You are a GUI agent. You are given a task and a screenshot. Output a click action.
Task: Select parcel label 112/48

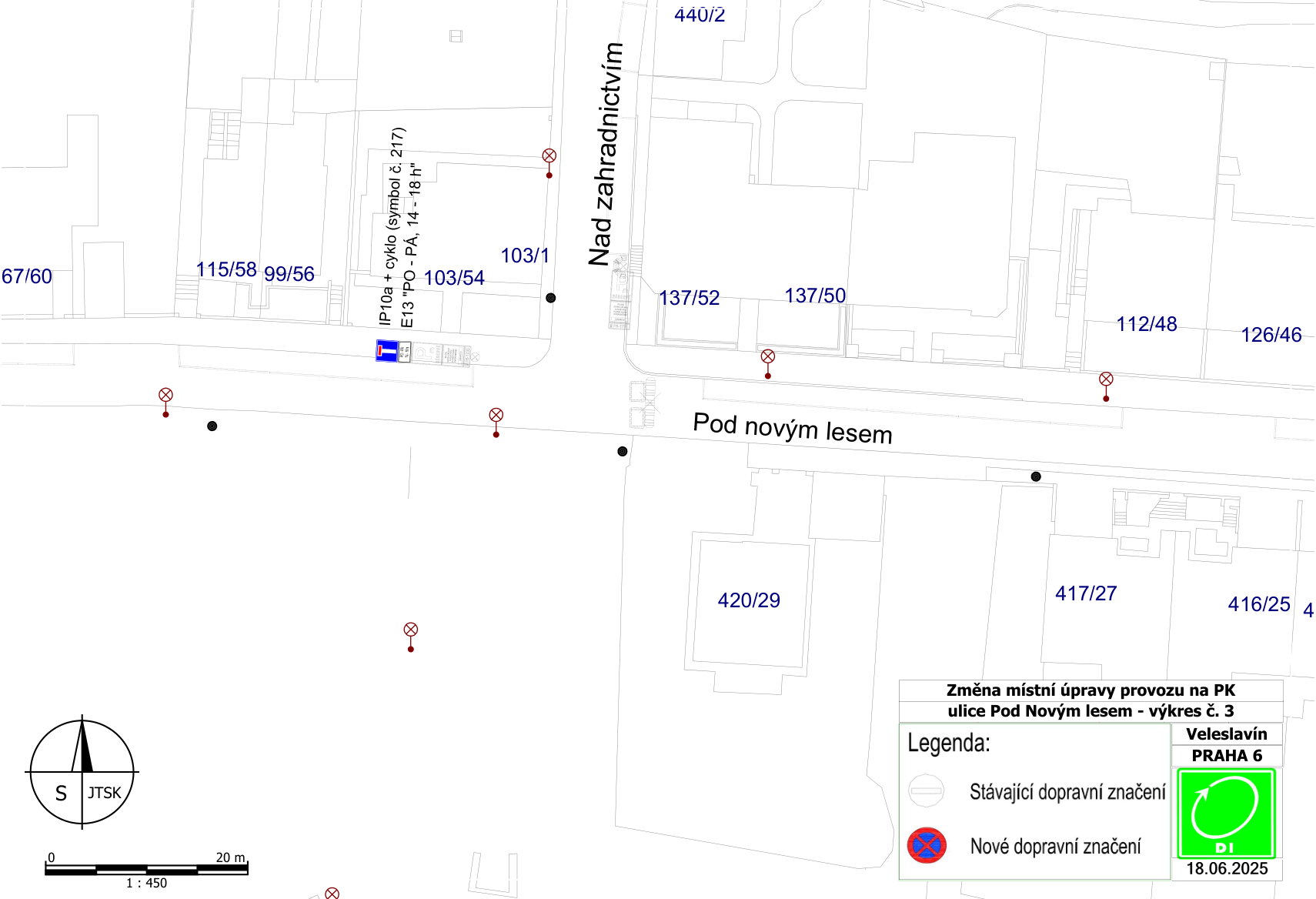[1147, 324]
